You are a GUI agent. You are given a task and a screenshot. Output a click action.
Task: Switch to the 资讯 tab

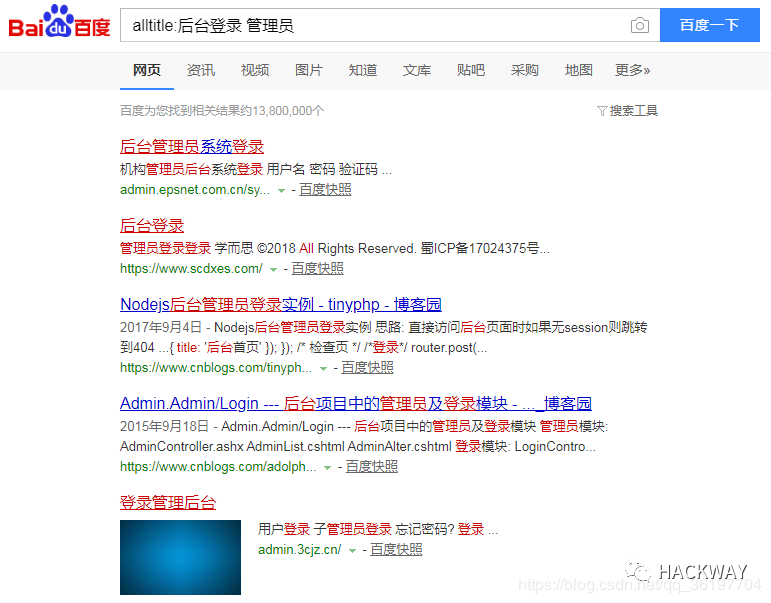pos(201,70)
